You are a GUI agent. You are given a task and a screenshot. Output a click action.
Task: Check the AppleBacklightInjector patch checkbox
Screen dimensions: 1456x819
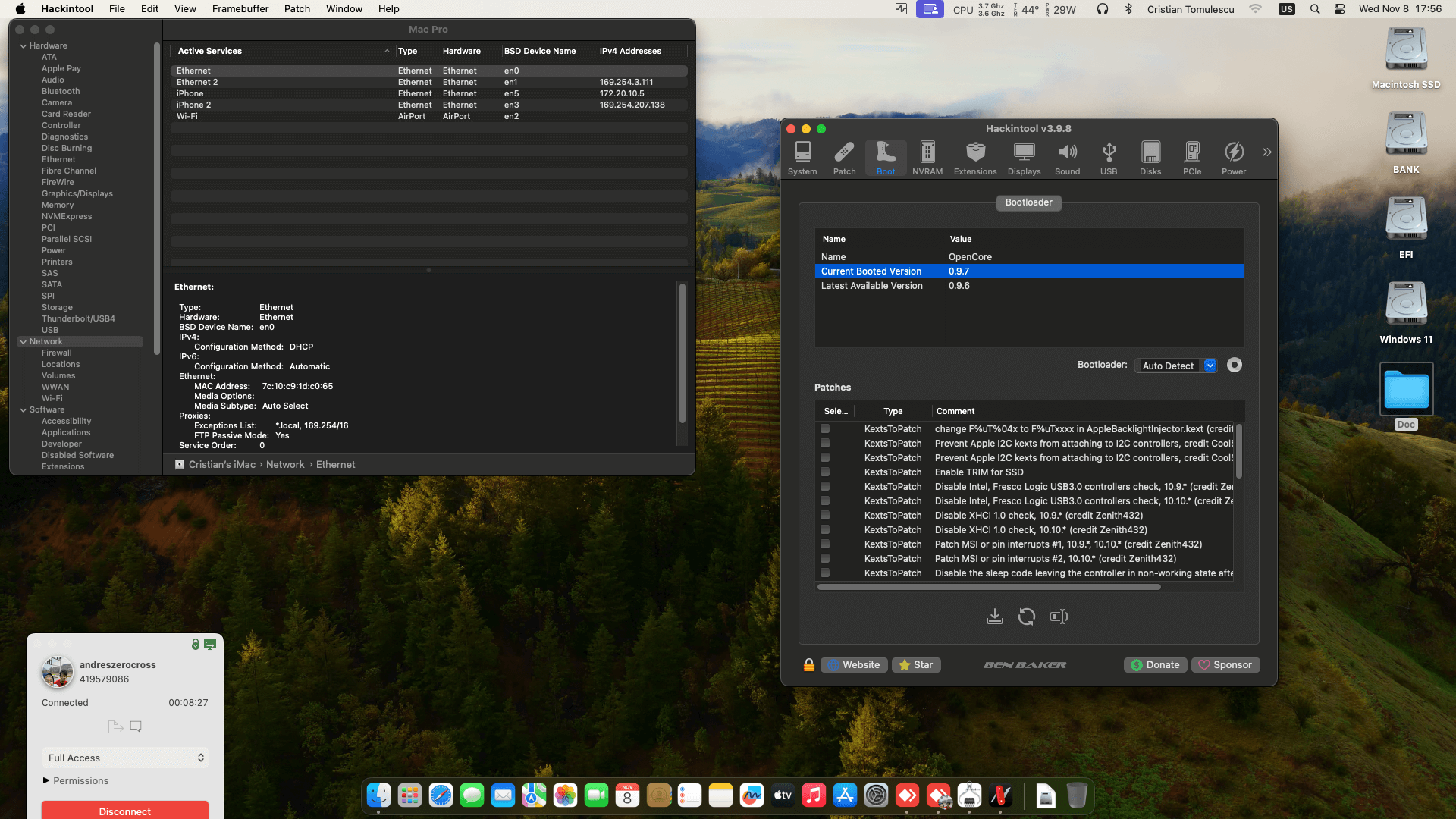(824, 428)
